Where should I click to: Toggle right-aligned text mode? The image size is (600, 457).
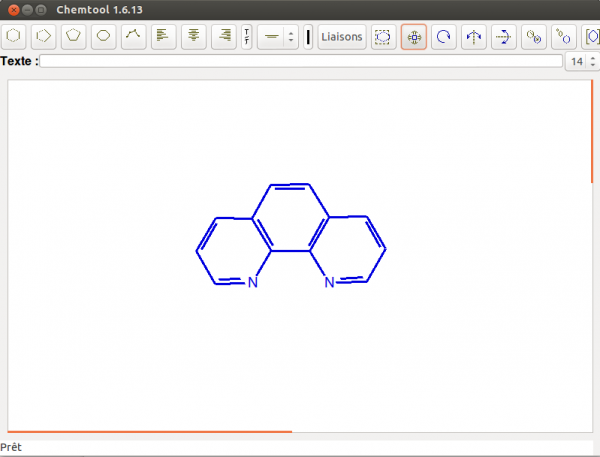point(224,37)
